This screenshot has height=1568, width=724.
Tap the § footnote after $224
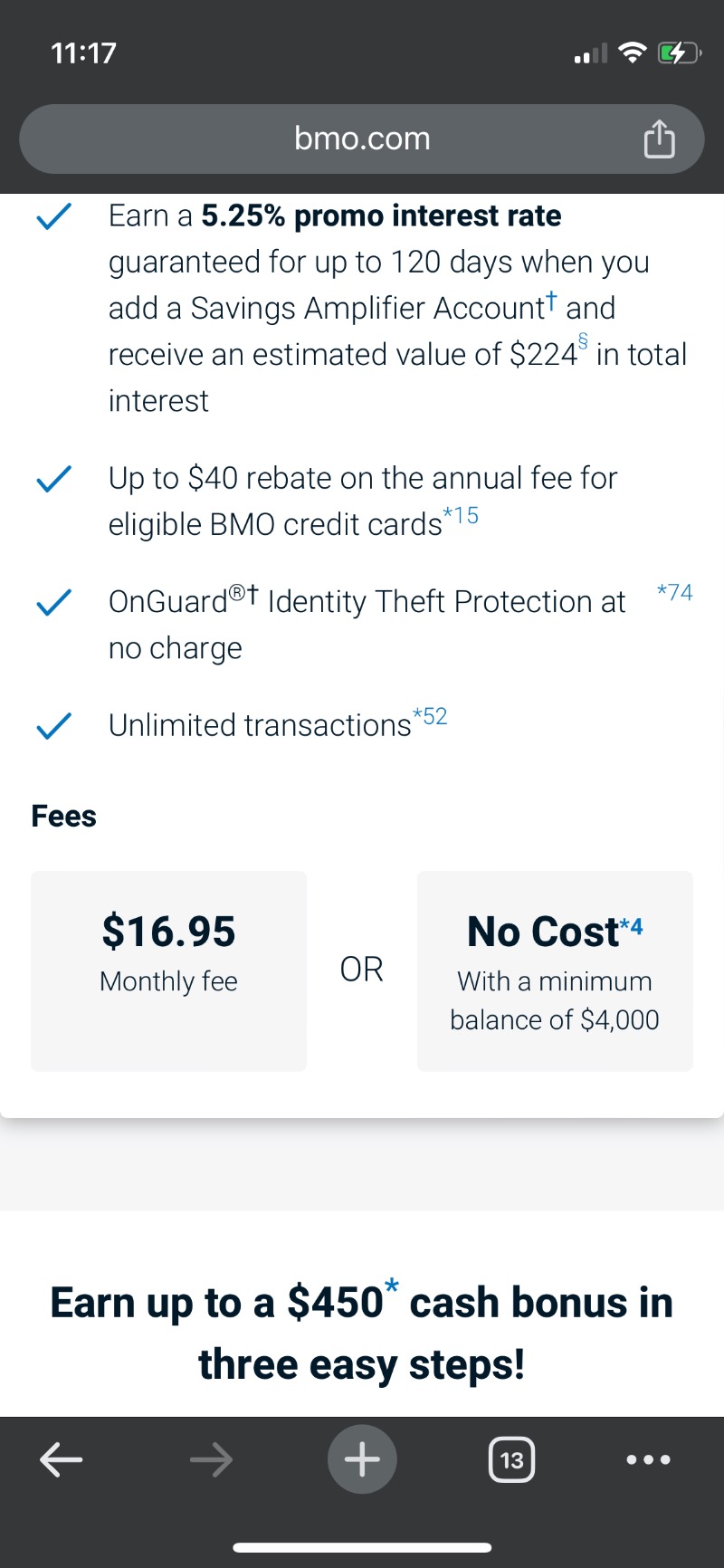(x=583, y=341)
